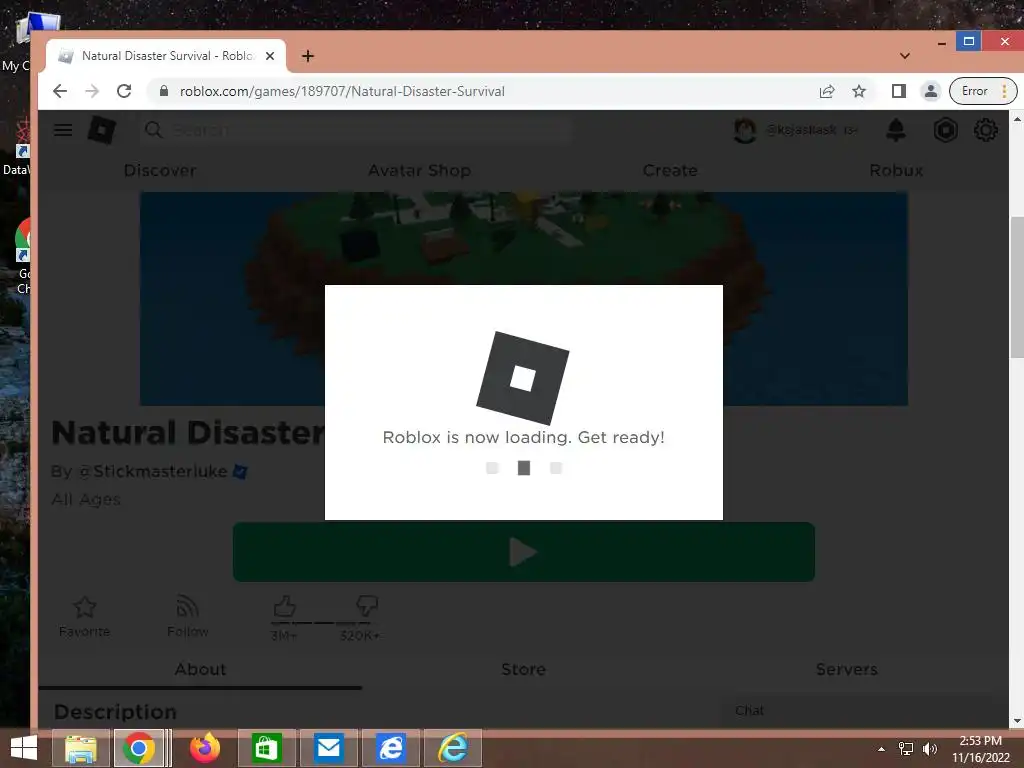Viewport: 1024px width, 768px height.
Task: Open the volume speaker tray icon
Action: tap(929, 749)
